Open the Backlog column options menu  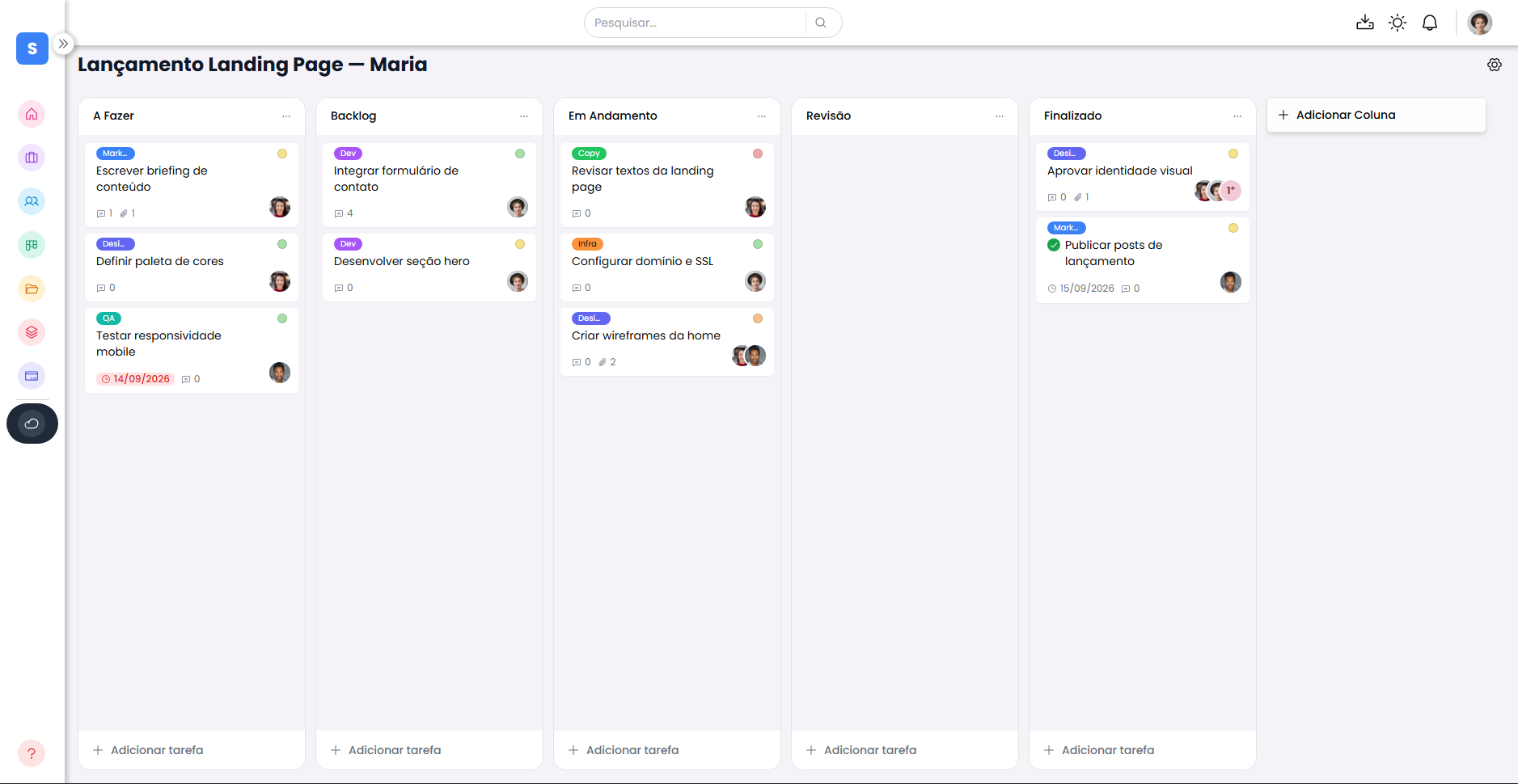tap(524, 116)
